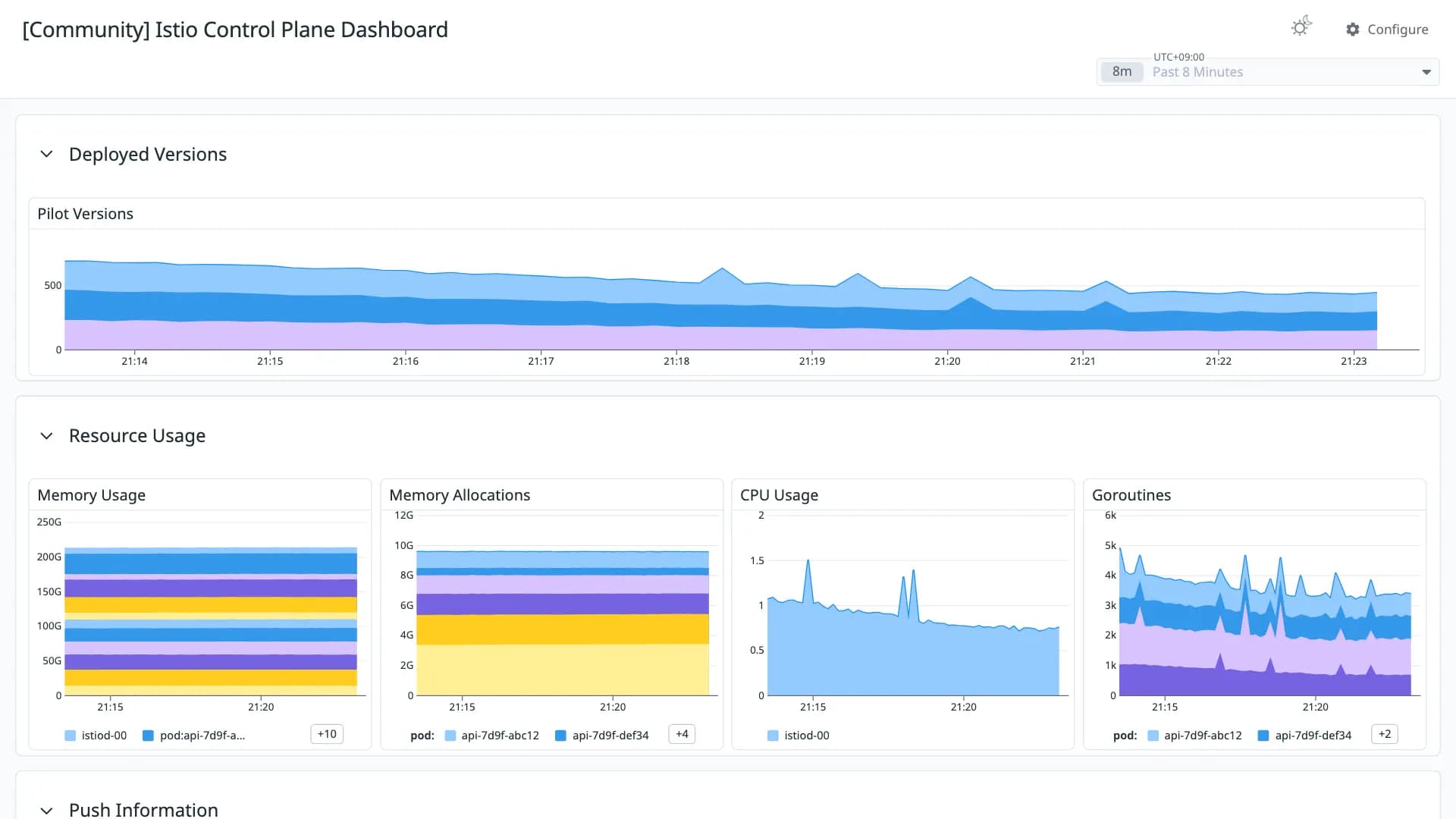Click the 21:23 tick on Pilot Versions timeline
The image size is (1456, 819).
click(x=1354, y=361)
